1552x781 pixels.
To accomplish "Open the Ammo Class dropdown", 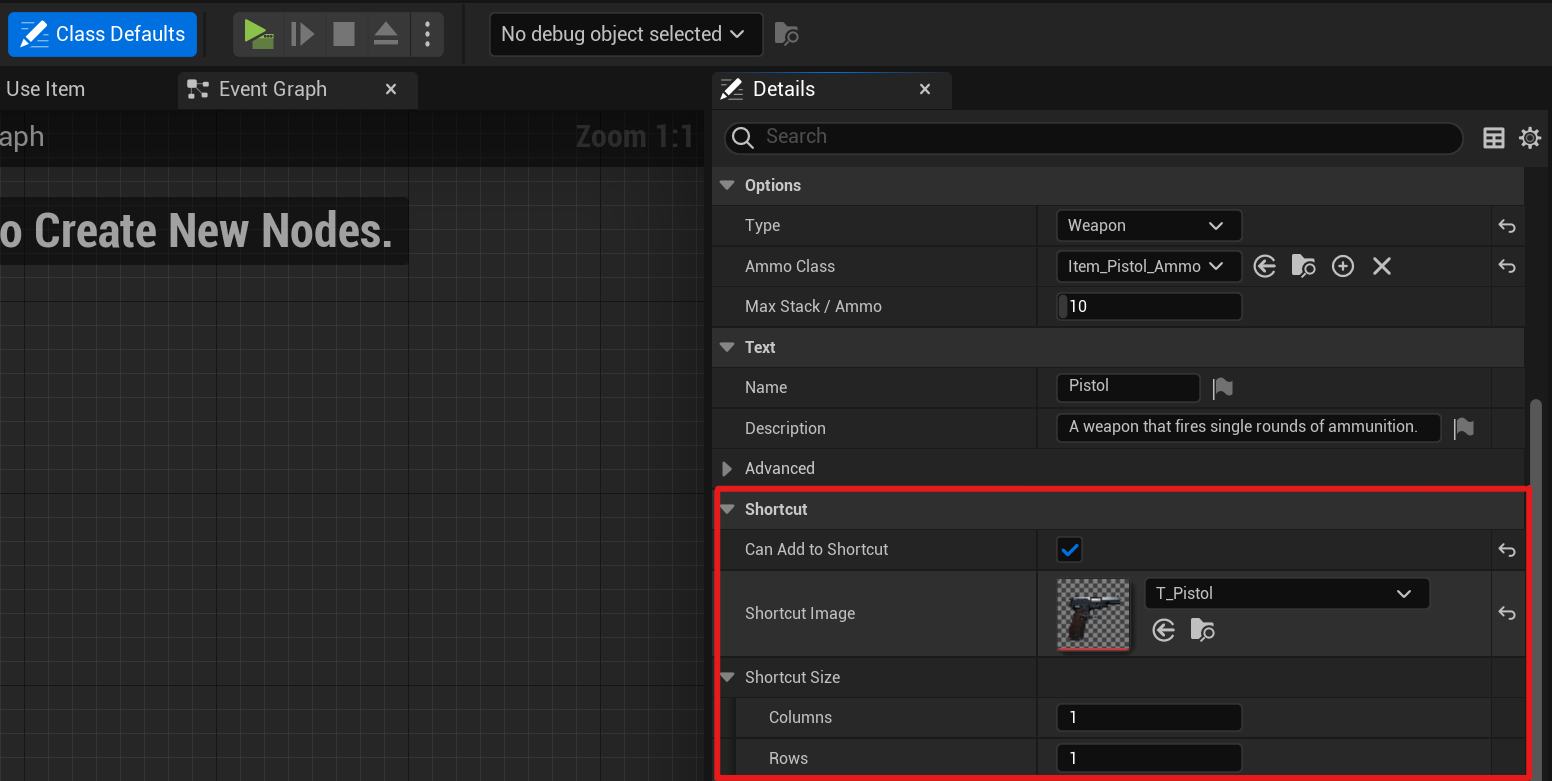I will pos(1149,266).
